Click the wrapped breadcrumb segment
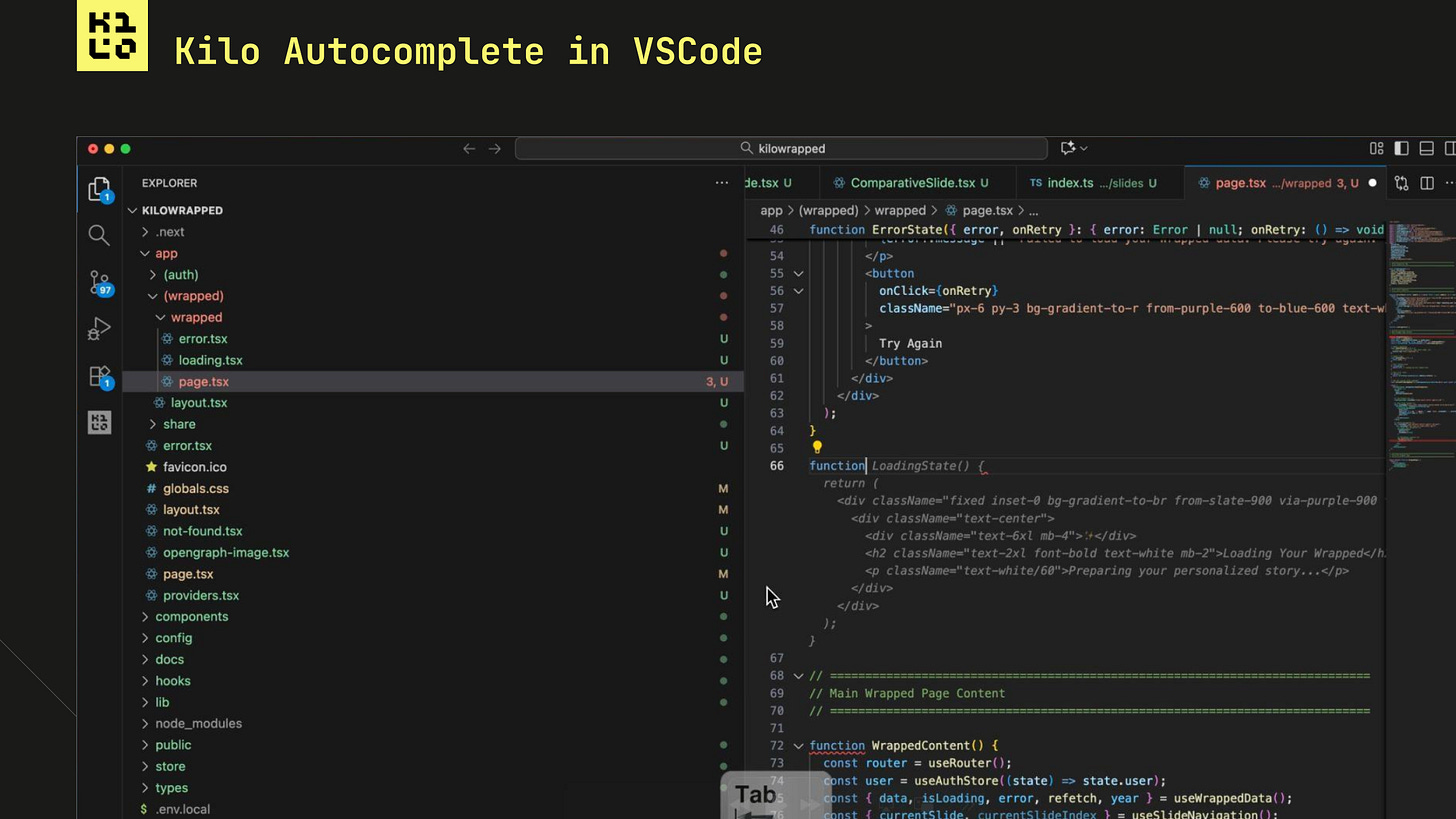The image size is (1456, 819). tap(900, 211)
